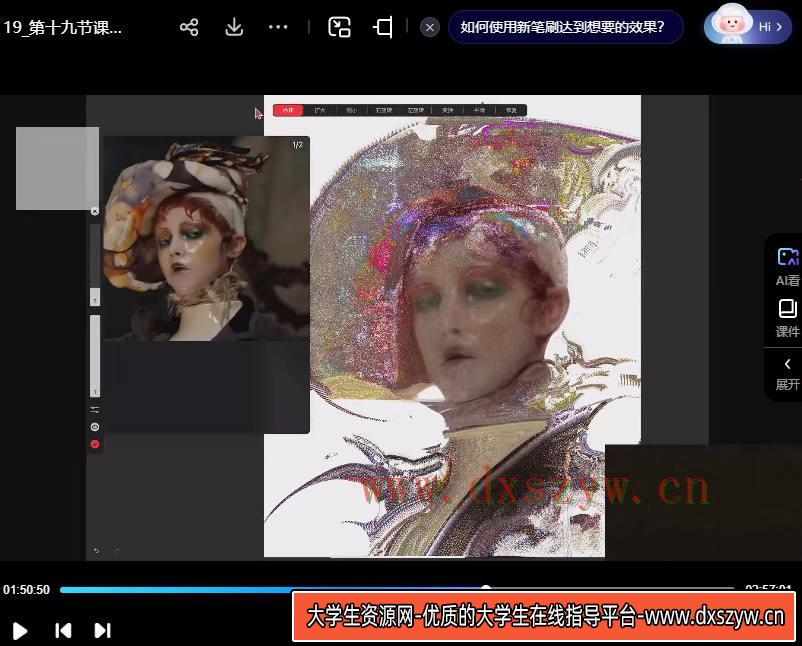Skip to the previous video
The height and width of the screenshot is (646, 802).
coord(63,631)
